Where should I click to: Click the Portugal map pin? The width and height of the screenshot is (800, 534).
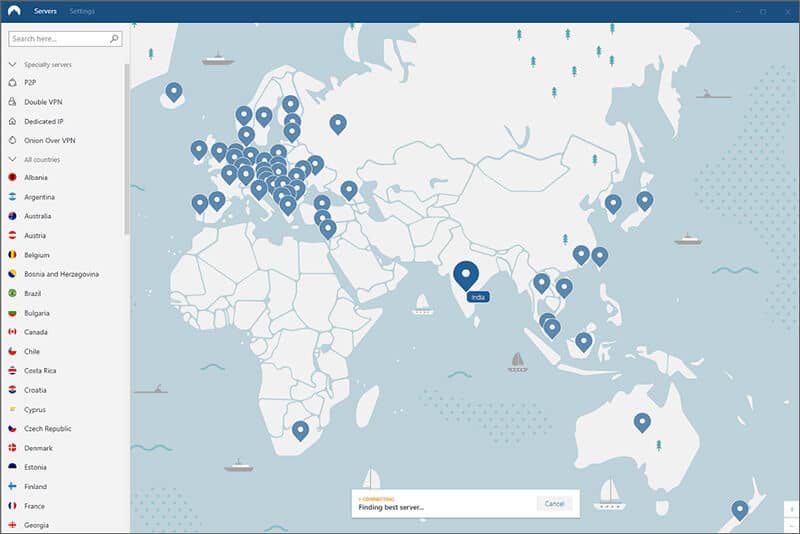[199, 204]
